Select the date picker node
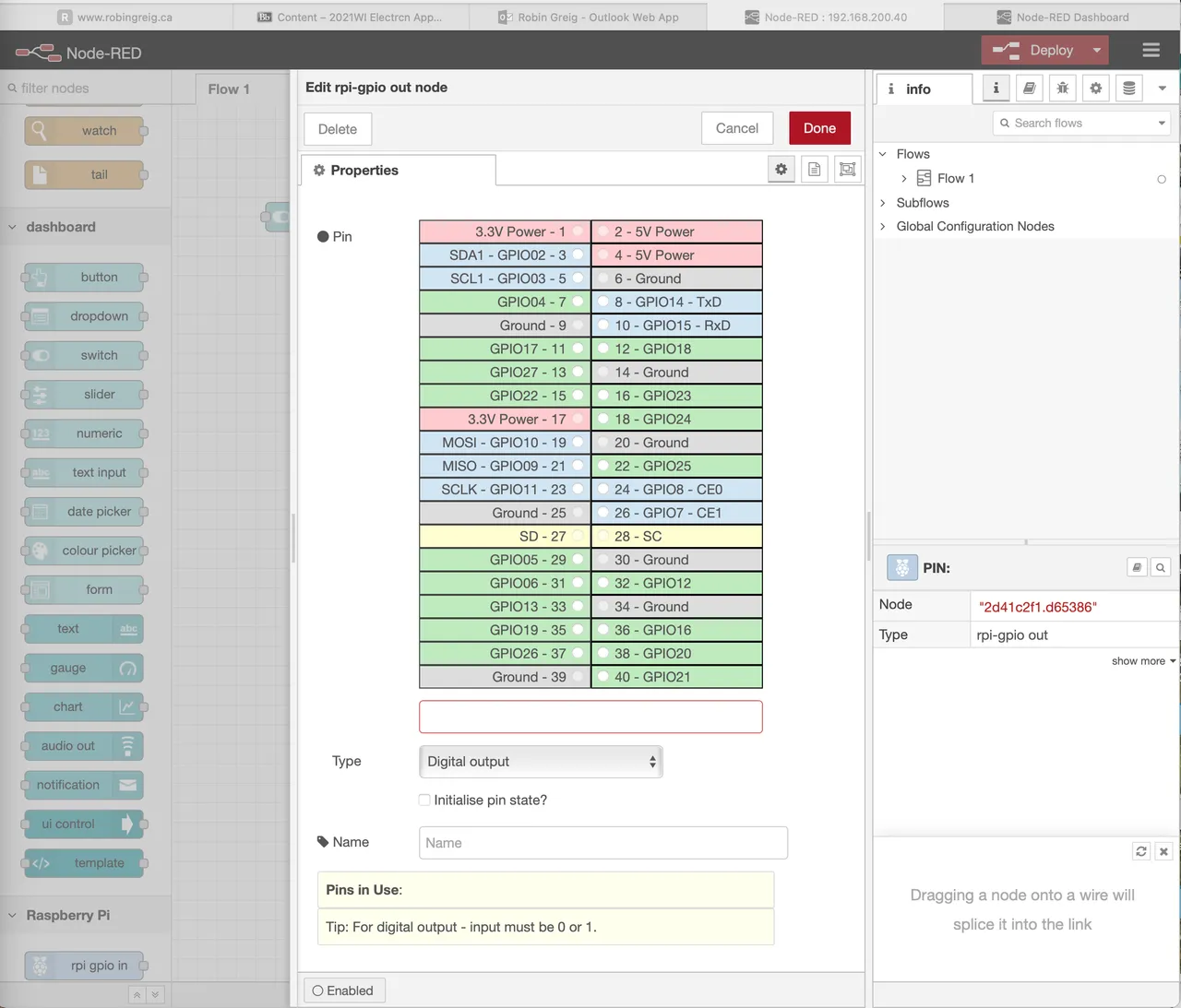This screenshot has height=1008, width=1181. [84, 511]
